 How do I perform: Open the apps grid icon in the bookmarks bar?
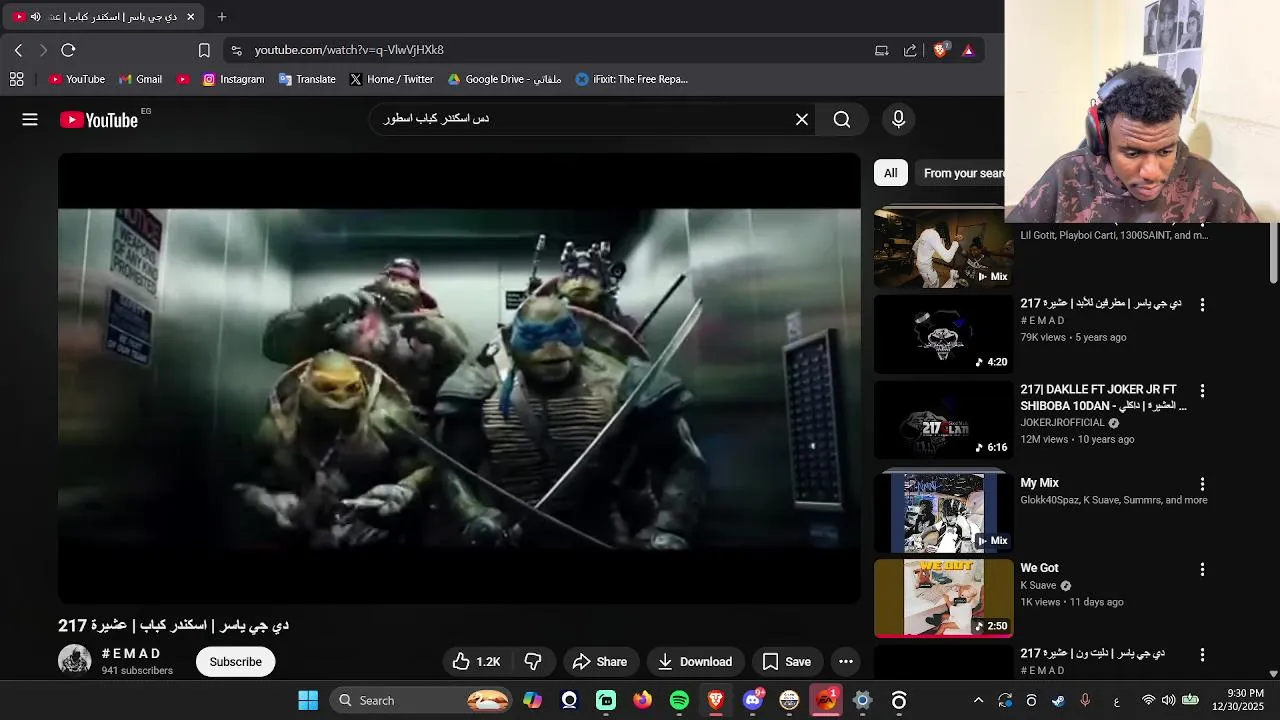pyautogui.click(x=17, y=79)
